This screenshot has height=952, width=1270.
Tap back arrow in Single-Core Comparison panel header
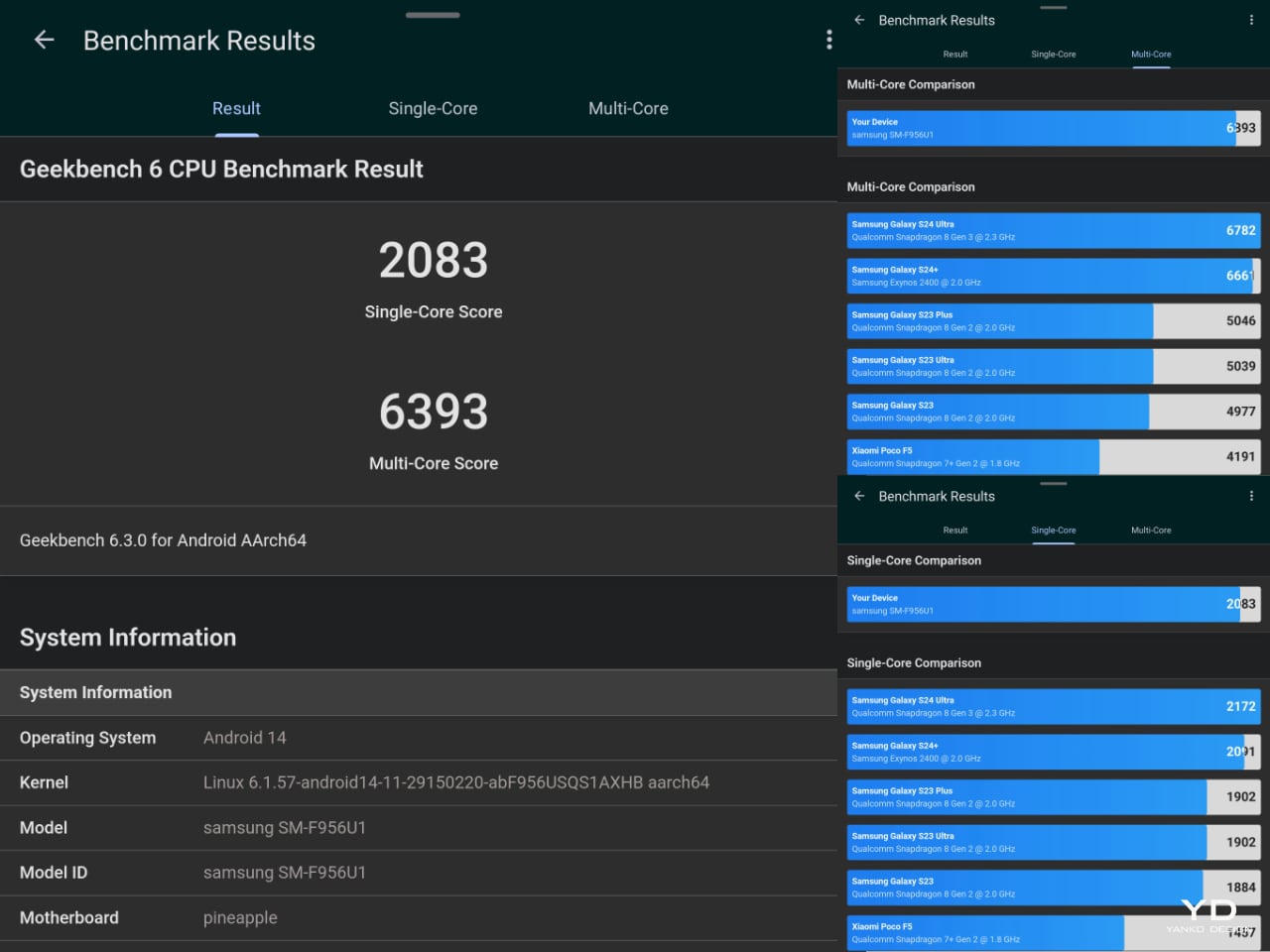coord(859,496)
